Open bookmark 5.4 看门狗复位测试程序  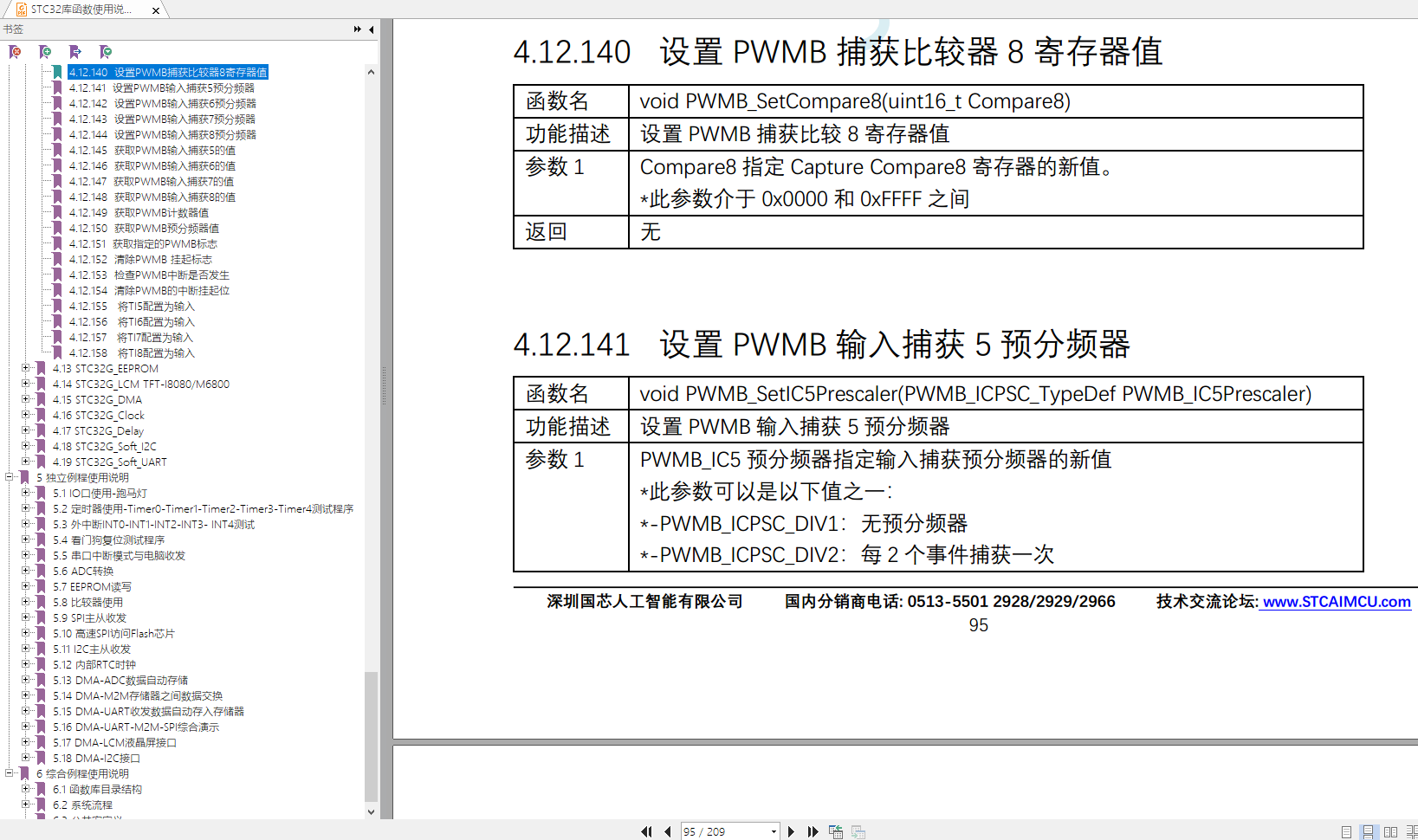point(108,540)
